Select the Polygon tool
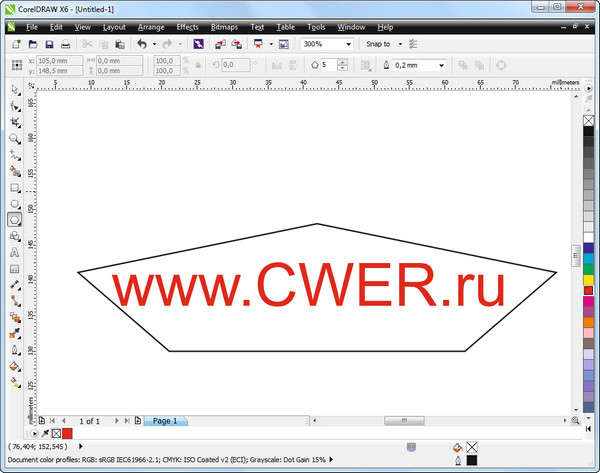This screenshot has height=473, width=600. point(15,219)
